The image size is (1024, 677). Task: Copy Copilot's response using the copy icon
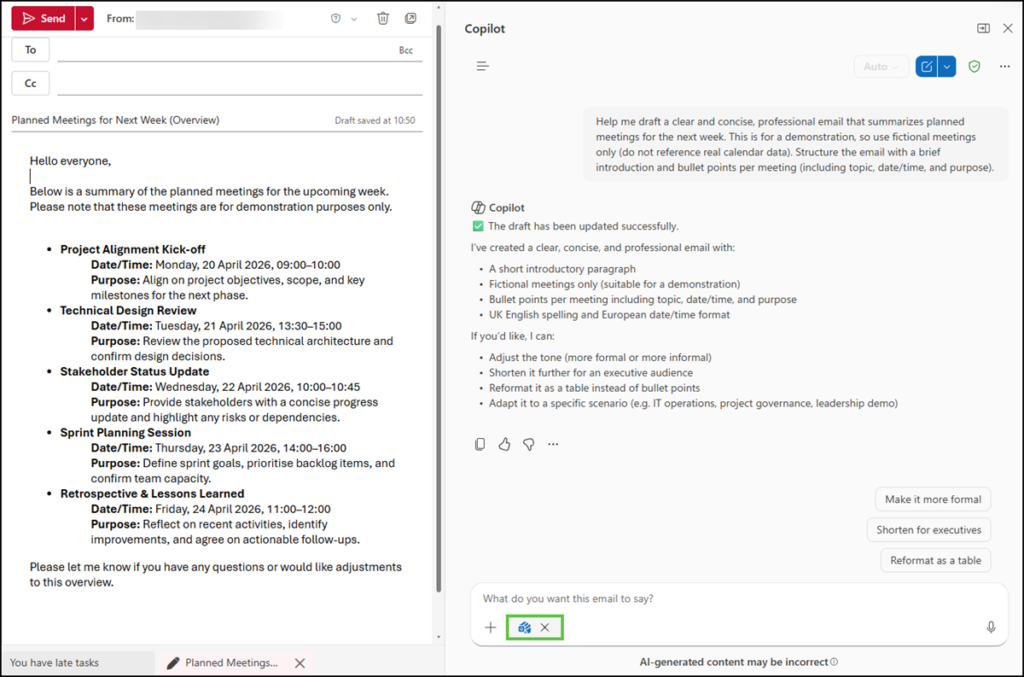pyautogui.click(x=480, y=443)
